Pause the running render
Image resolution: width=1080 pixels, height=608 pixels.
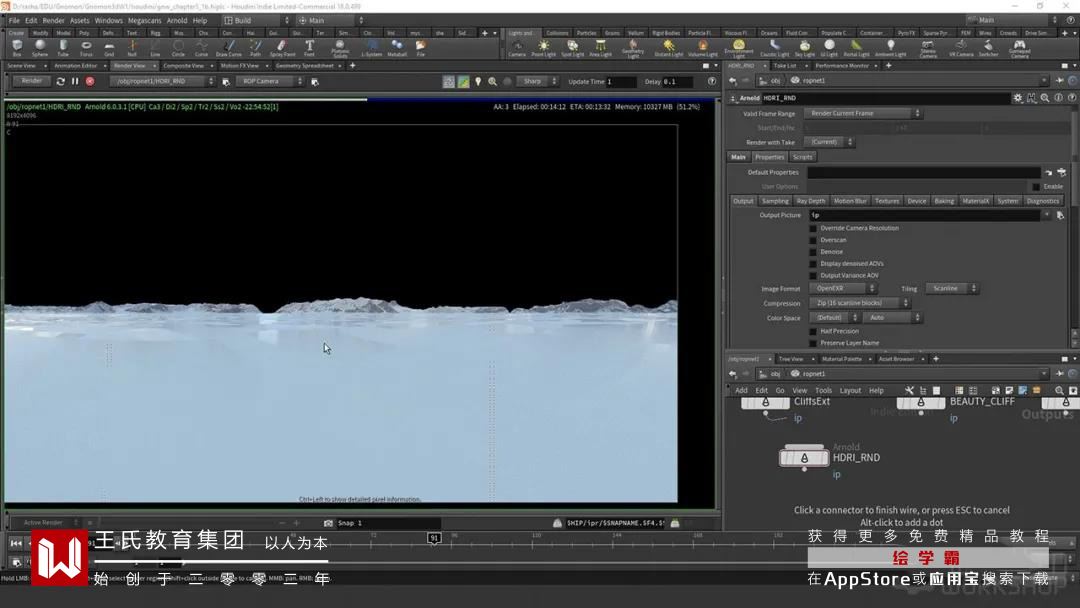coord(75,81)
